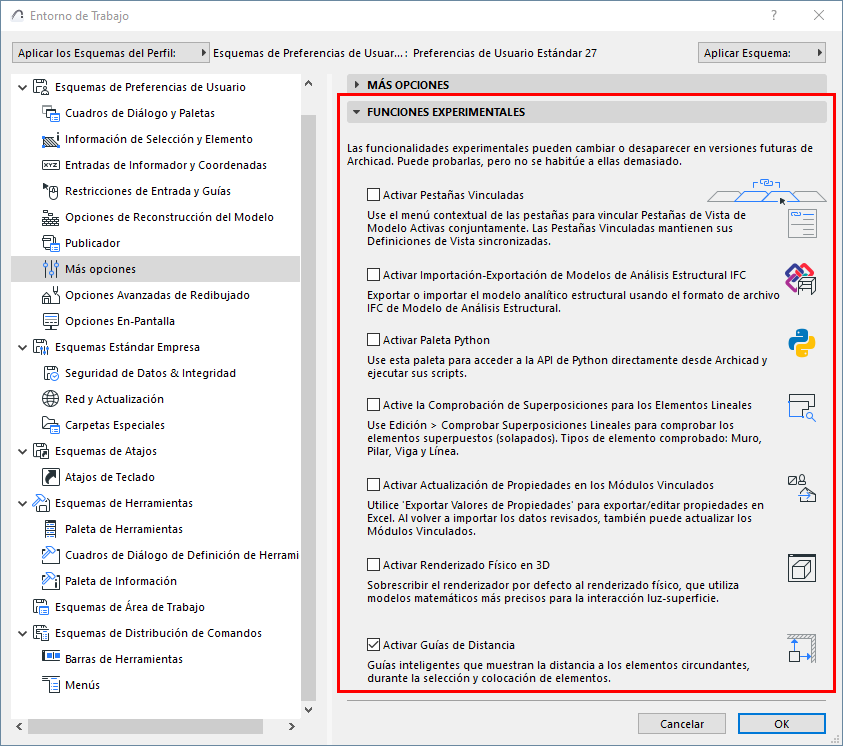The width and height of the screenshot is (843, 746).
Task: Click the linear overlap check illustration icon
Action: click(x=802, y=407)
